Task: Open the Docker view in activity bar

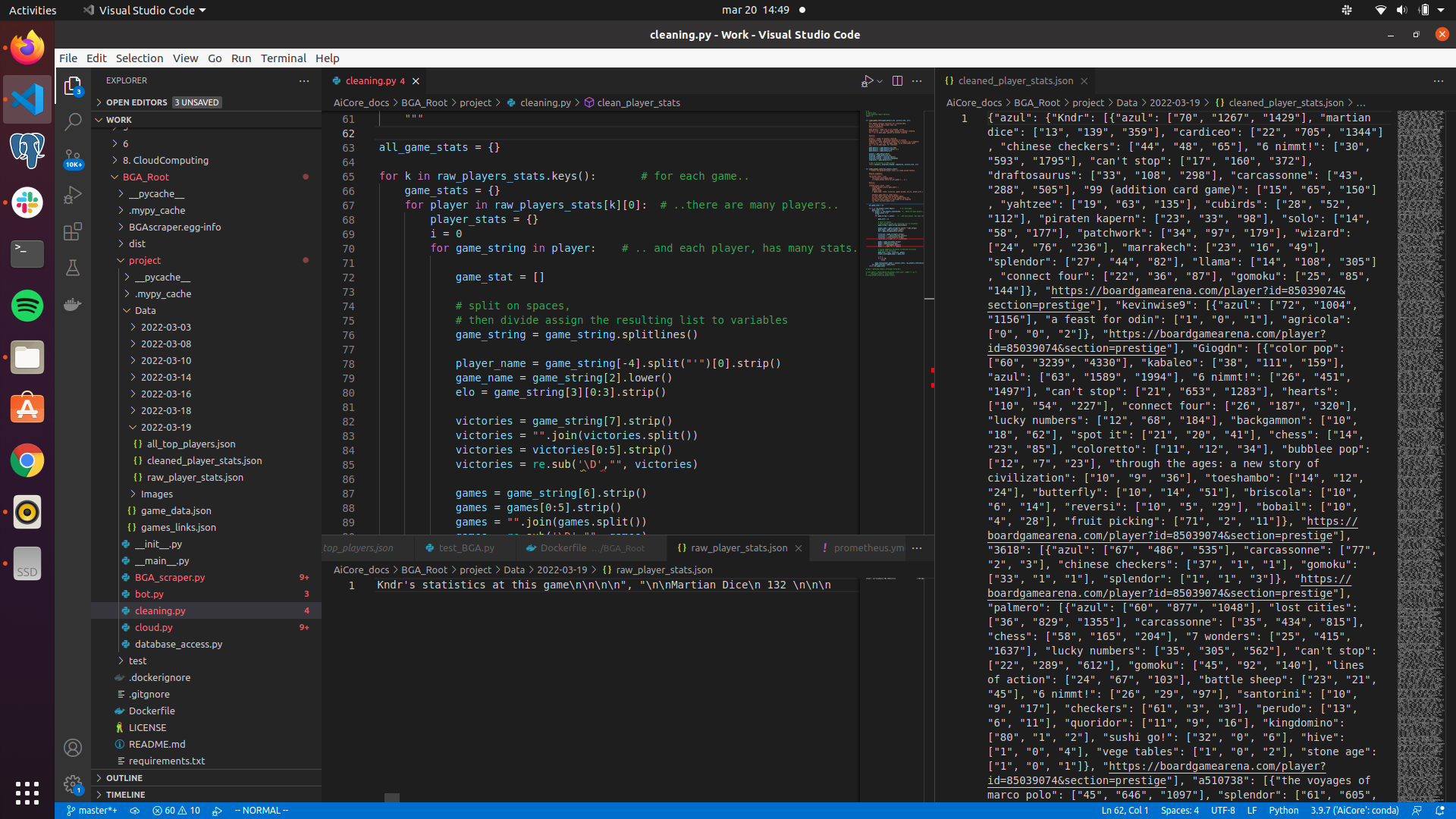Action: point(73,304)
